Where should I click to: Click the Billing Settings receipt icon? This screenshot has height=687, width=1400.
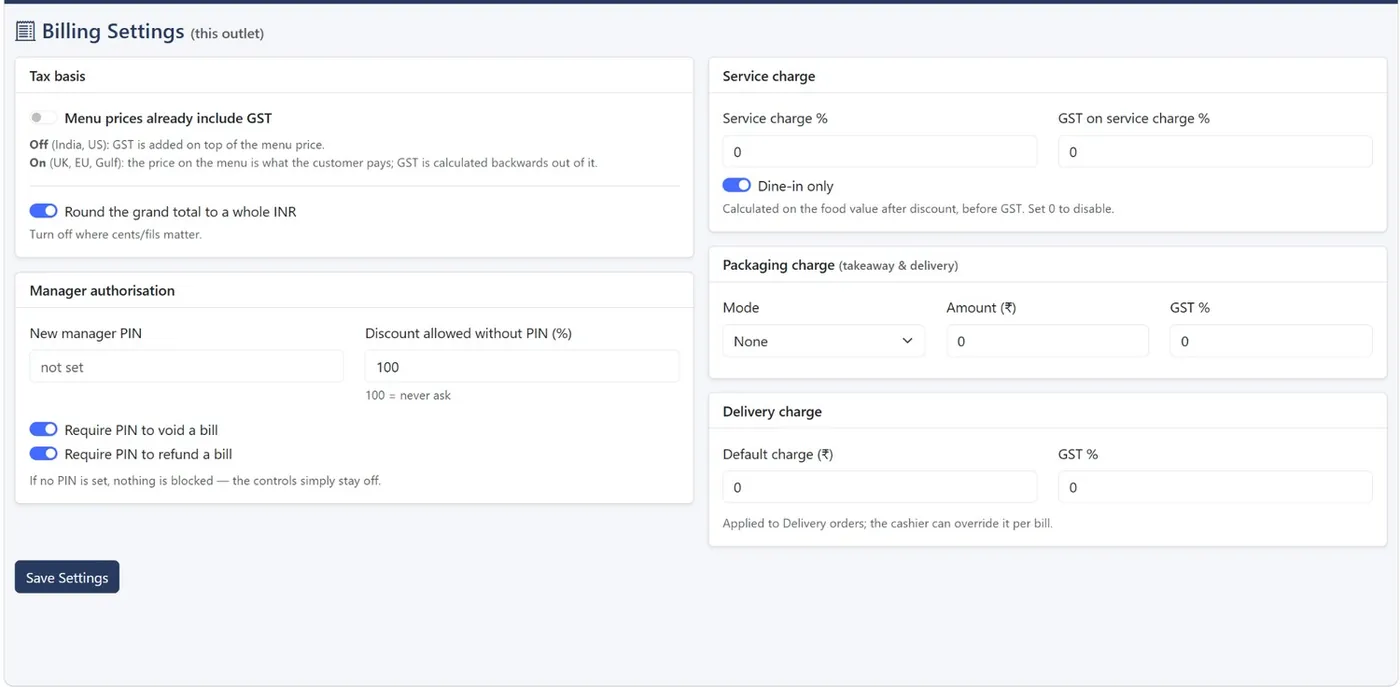pos(25,32)
